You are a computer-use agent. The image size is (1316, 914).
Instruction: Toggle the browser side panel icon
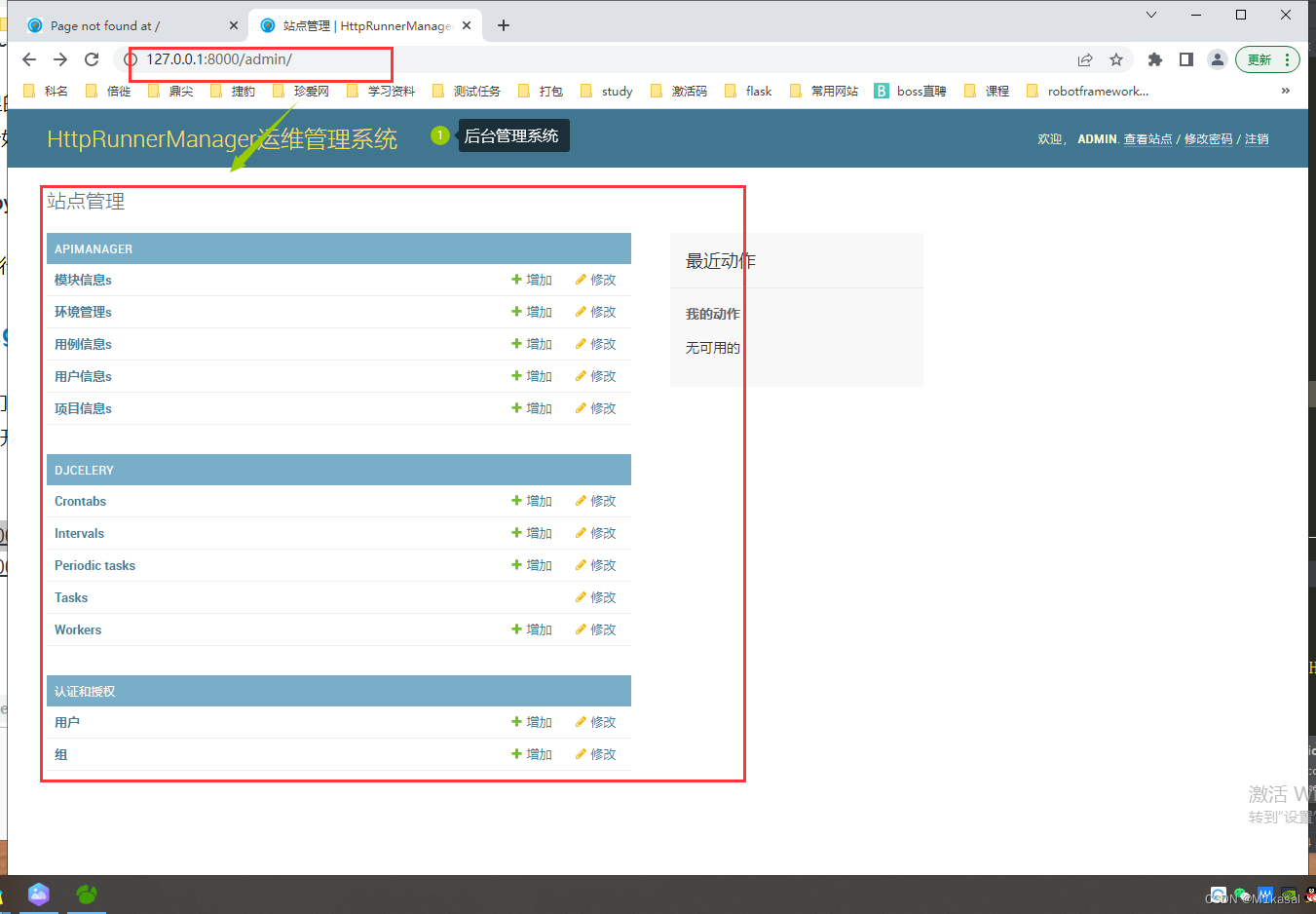coord(1186,59)
